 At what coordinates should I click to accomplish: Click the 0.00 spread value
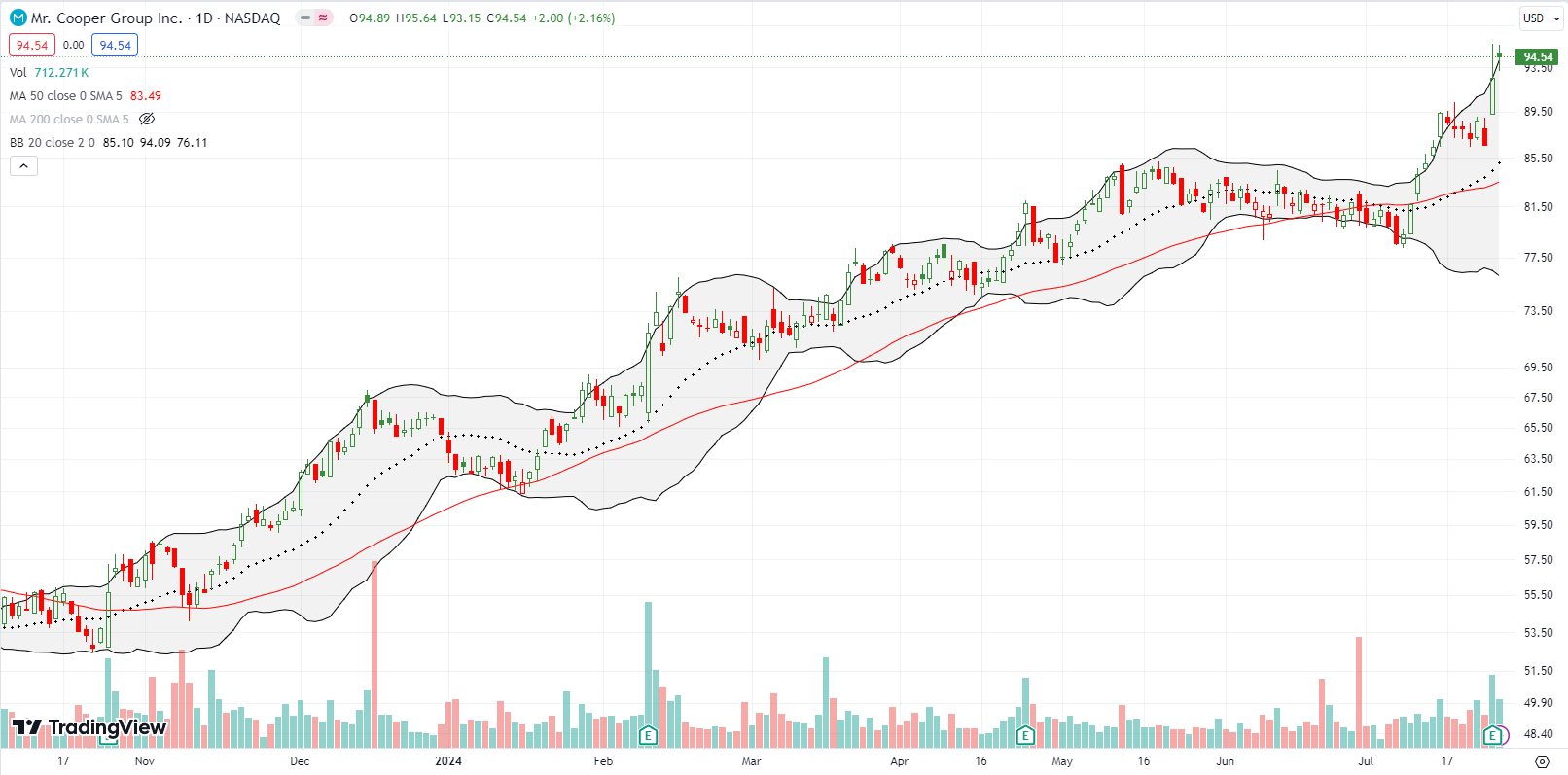[73, 45]
